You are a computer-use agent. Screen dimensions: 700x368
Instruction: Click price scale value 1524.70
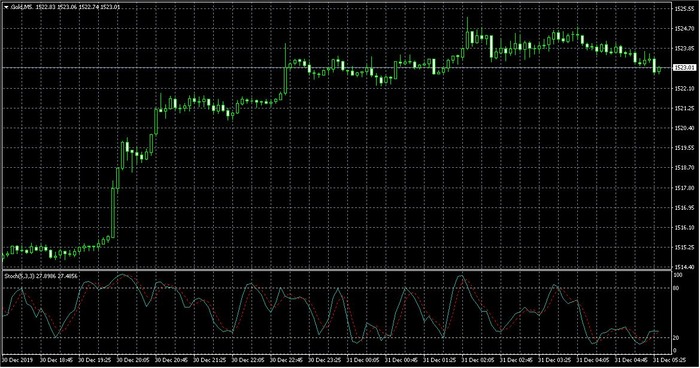pyautogui.click(x=684, y=29)
